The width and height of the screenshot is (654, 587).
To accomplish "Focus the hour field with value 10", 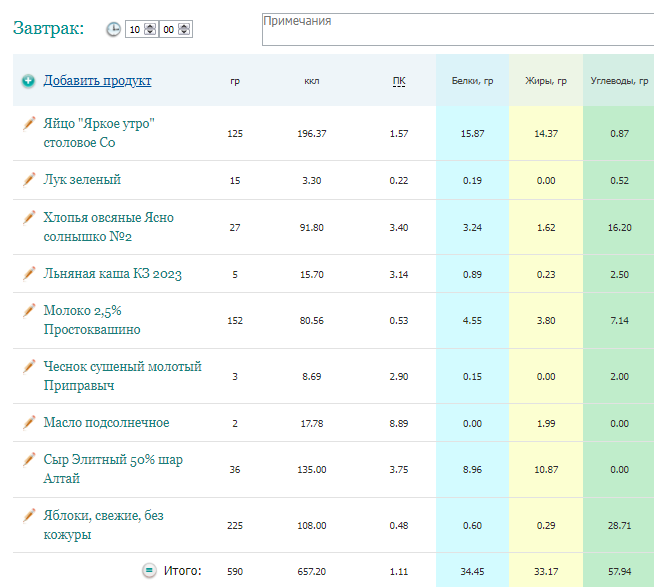I will click(142, 29).
